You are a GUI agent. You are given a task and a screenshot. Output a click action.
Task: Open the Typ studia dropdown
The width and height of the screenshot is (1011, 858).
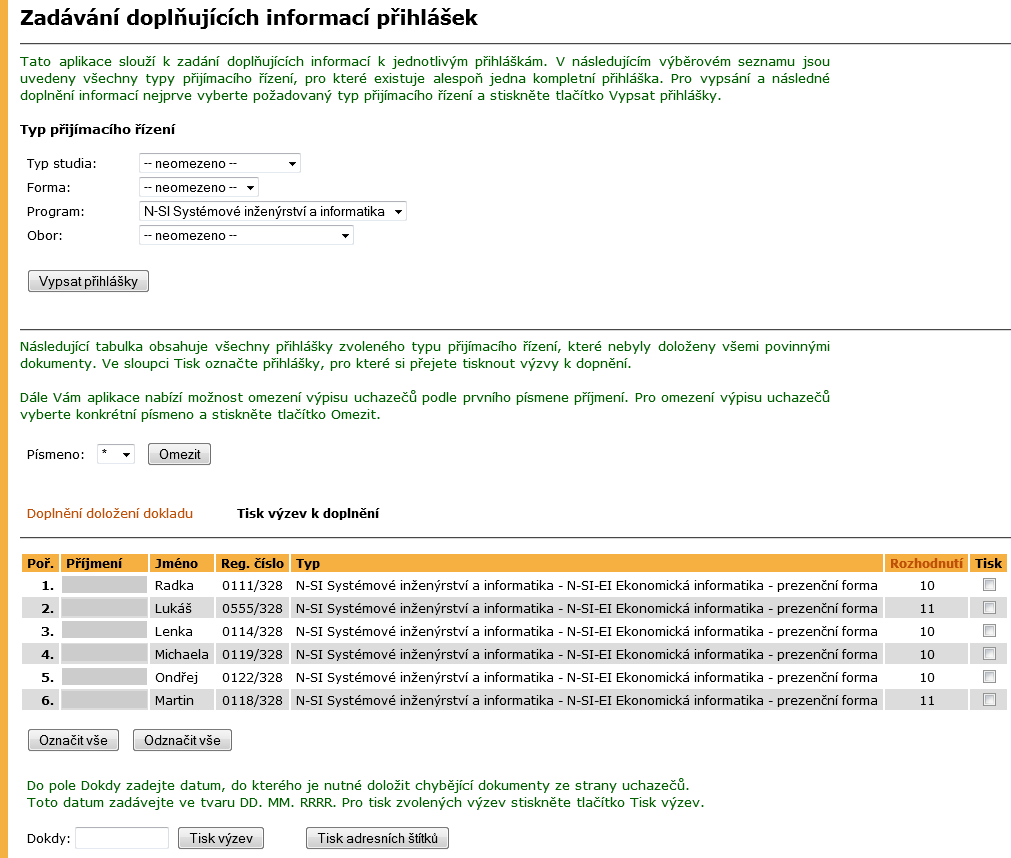pyautogui.click(x=220, y=163)
